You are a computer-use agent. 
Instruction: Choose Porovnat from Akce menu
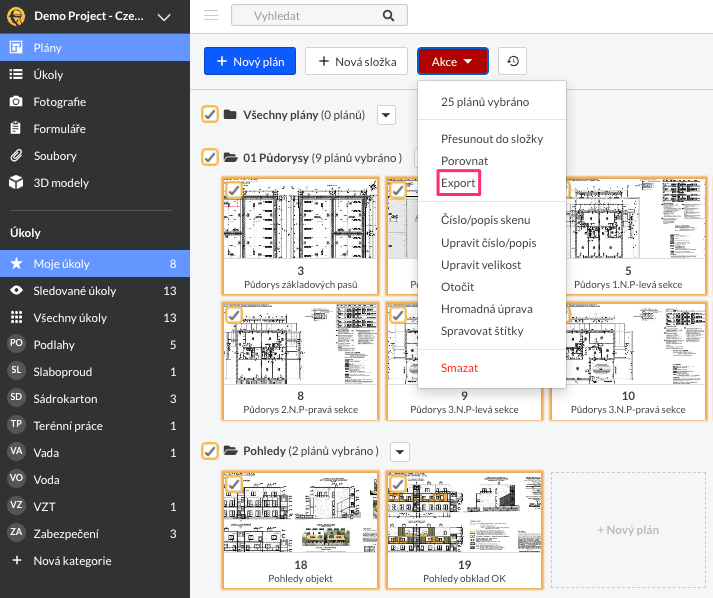click(464, 161)
